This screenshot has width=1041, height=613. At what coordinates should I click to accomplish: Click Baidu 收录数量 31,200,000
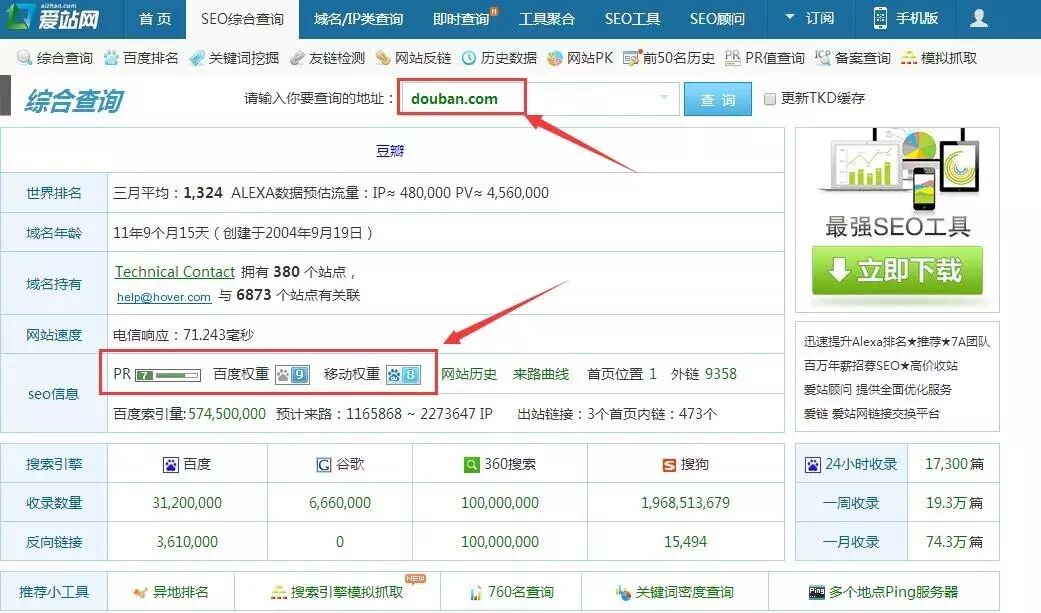coord(187,503)
